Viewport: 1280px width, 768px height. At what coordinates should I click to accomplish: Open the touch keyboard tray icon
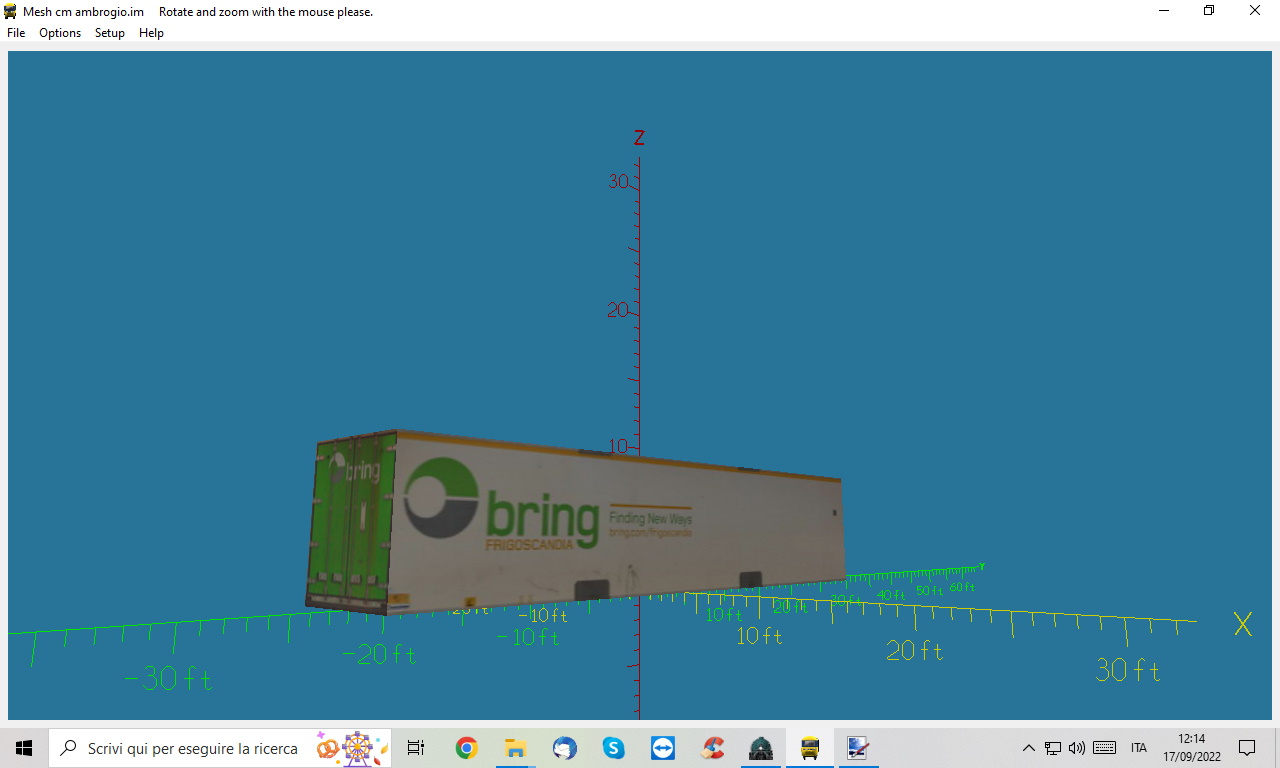tap(1105, 748)
